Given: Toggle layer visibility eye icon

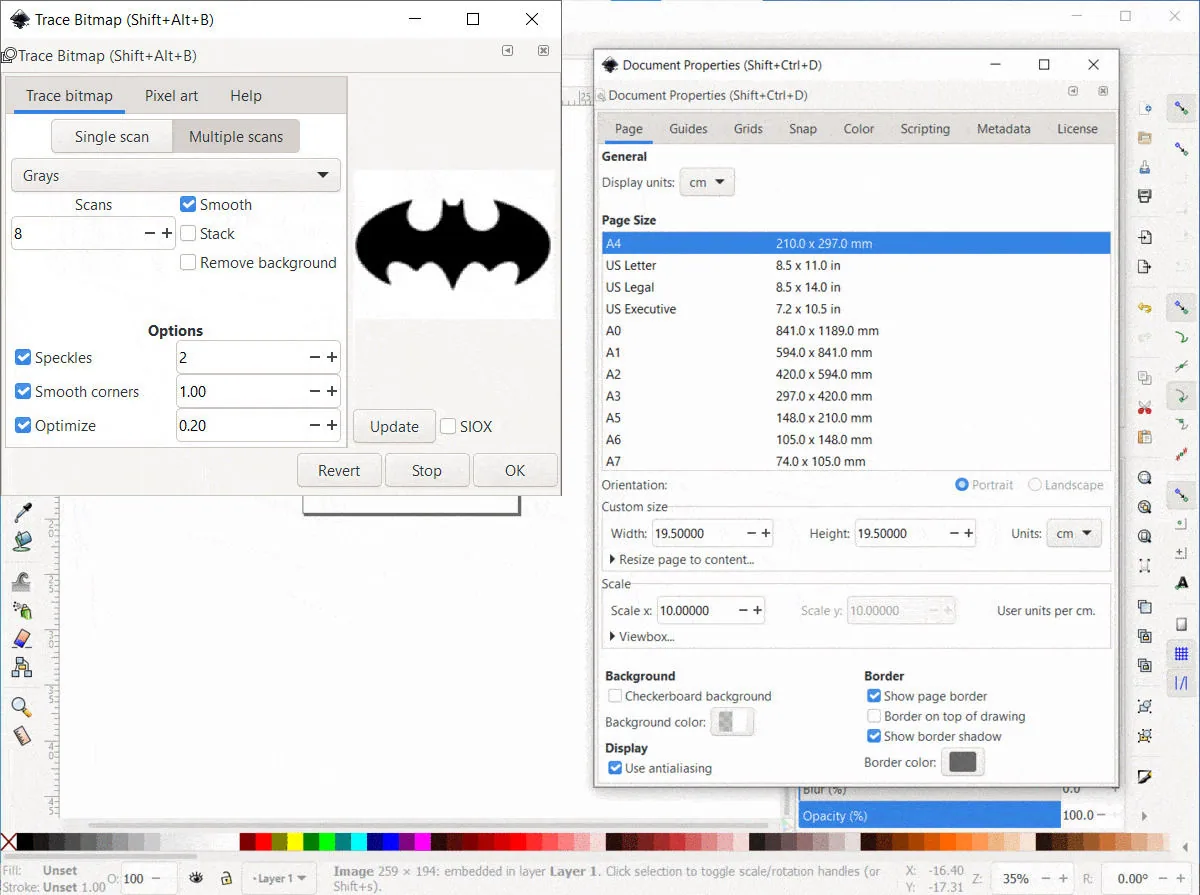Looking at the screenshot, I should [x=197, y=878].
